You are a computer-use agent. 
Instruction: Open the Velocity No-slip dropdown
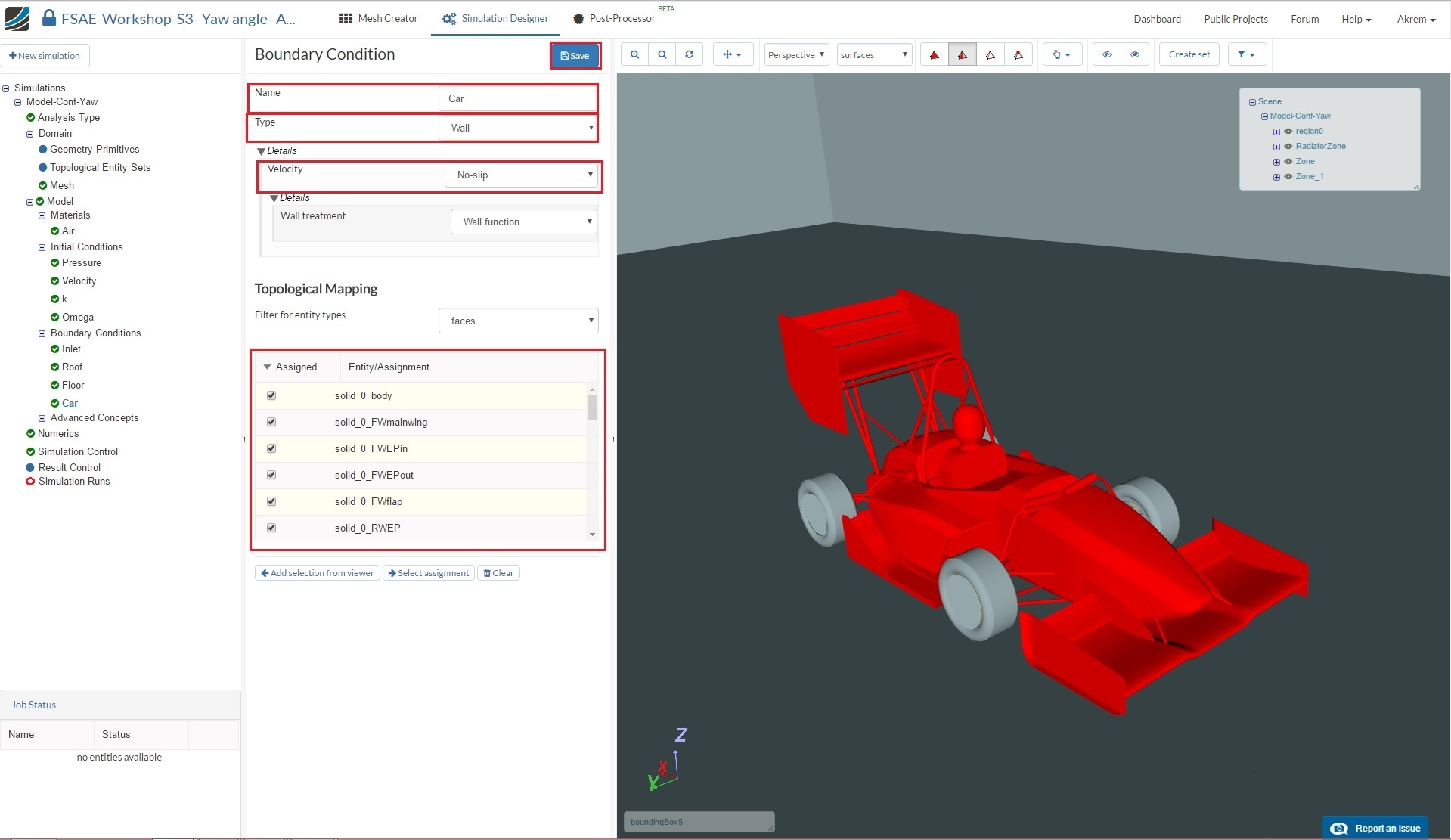pyautogui.click(x=523, y=175)
